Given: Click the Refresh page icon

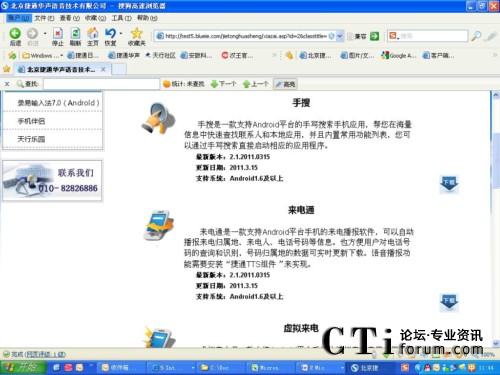Looking at the screenshot, I should (75, 33).
